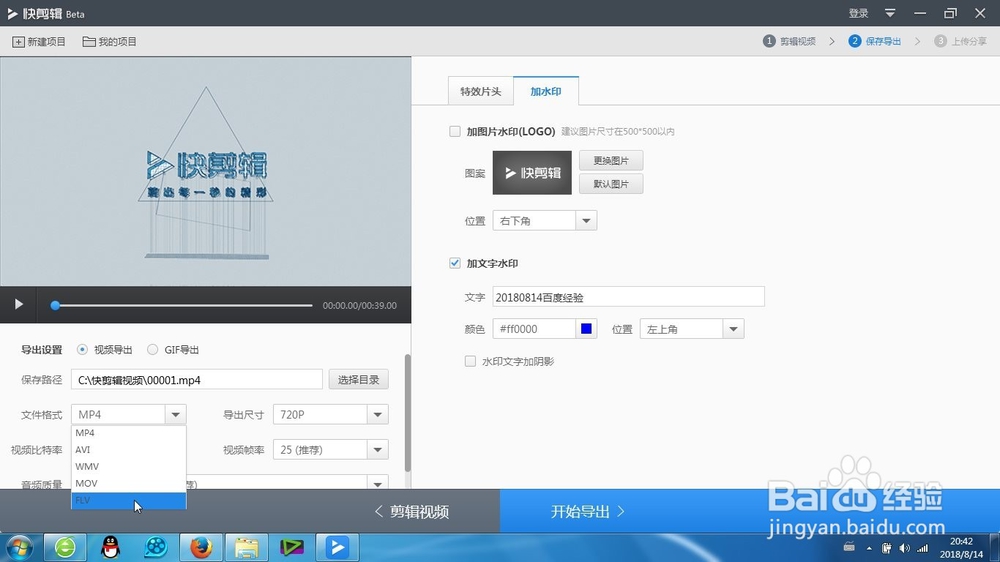
Task: Click the network signal tray icon
Action: (x=922, y=548)
